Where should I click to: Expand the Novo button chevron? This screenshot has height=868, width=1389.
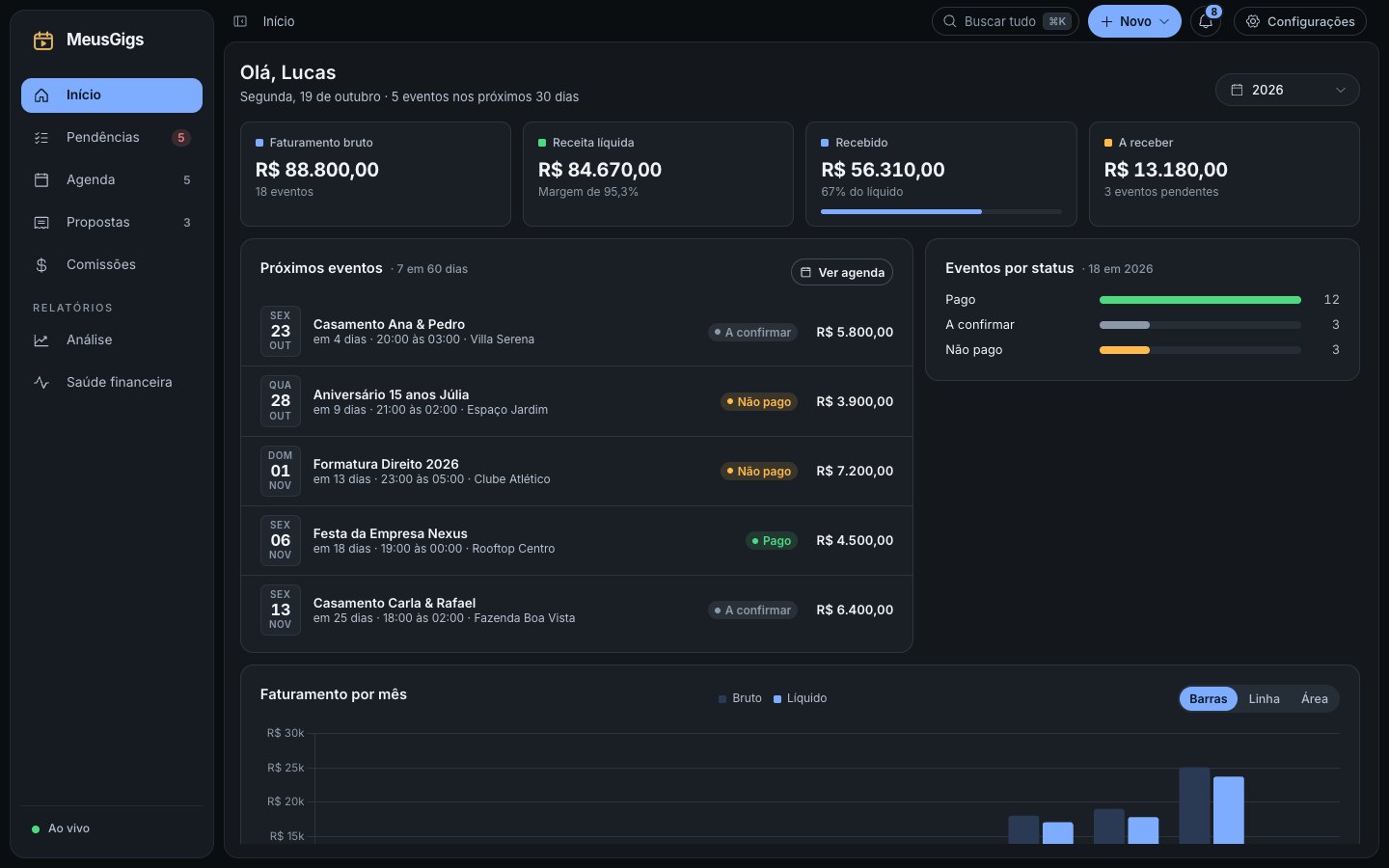(x=1164, y=21)
